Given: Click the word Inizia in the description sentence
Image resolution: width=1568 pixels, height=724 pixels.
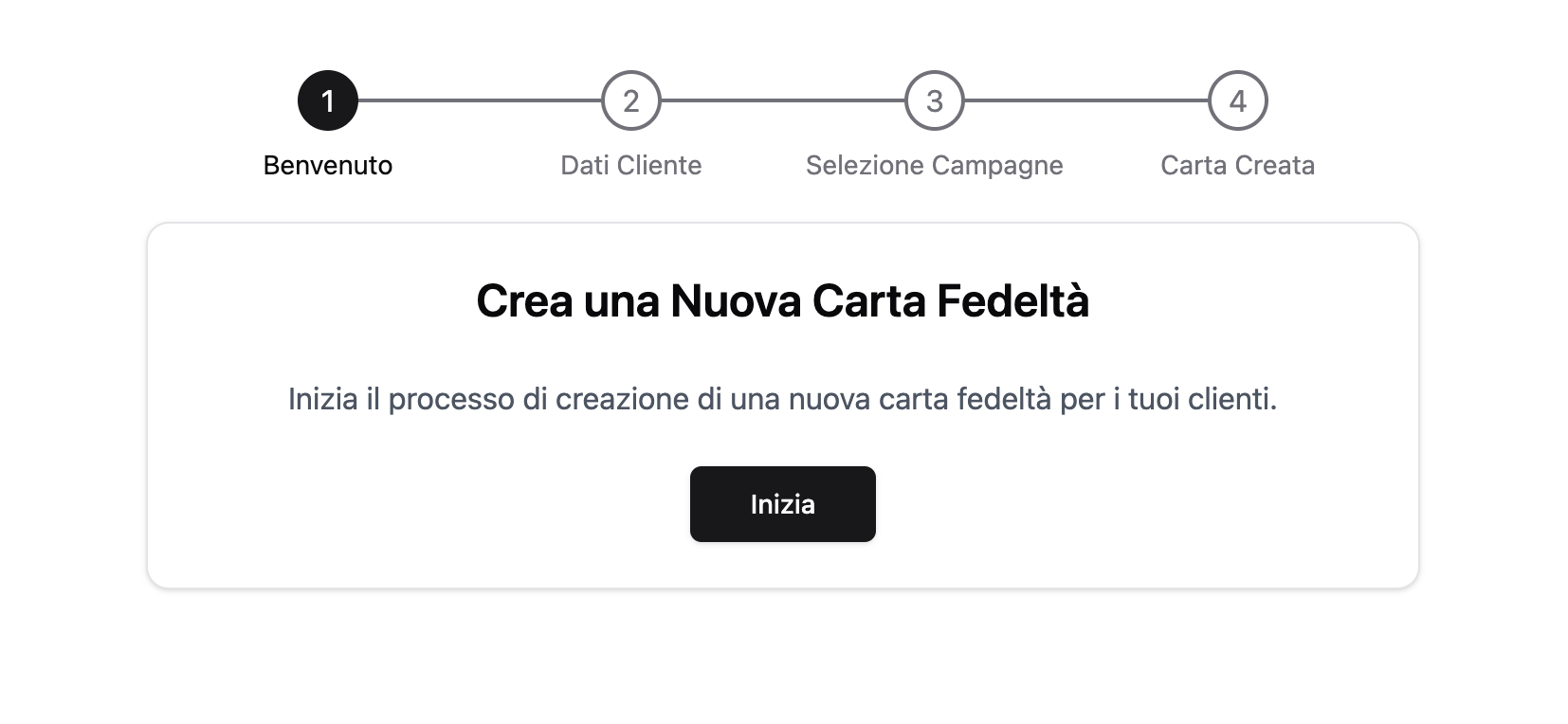Looking at the screenshot, I should pyautogui.click(x=323, y=399).
